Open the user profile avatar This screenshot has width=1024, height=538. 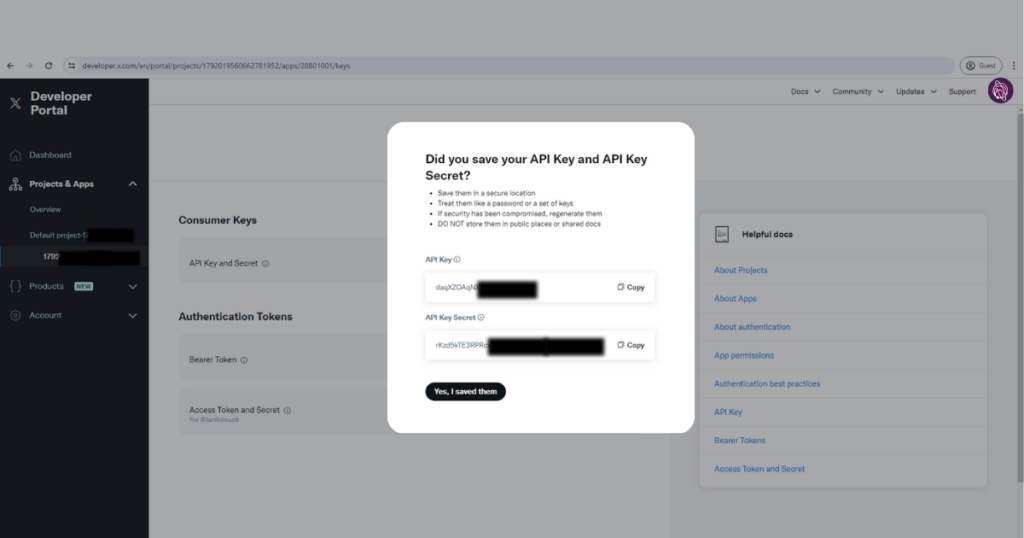pos(1000,91)
